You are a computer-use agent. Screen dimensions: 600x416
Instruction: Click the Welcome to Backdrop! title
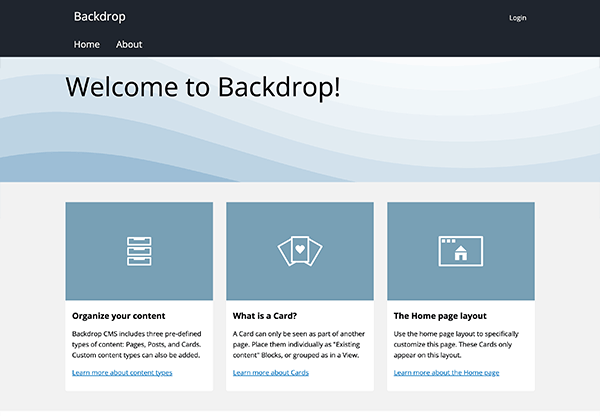point(203,86)
